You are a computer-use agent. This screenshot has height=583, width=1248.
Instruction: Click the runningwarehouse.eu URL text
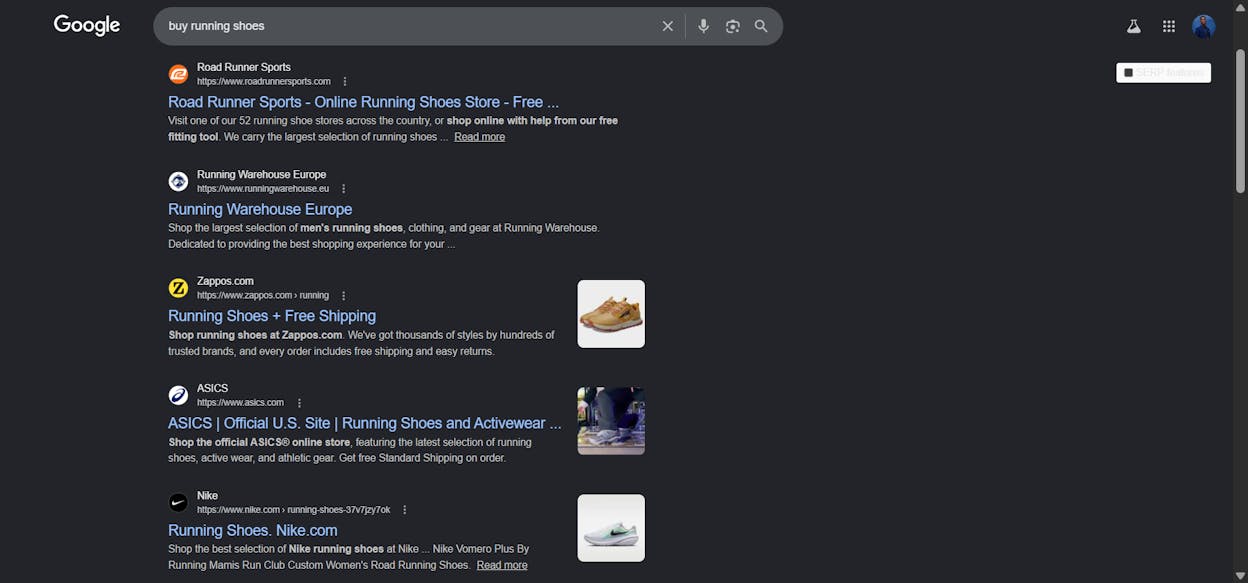coord(263,188)
